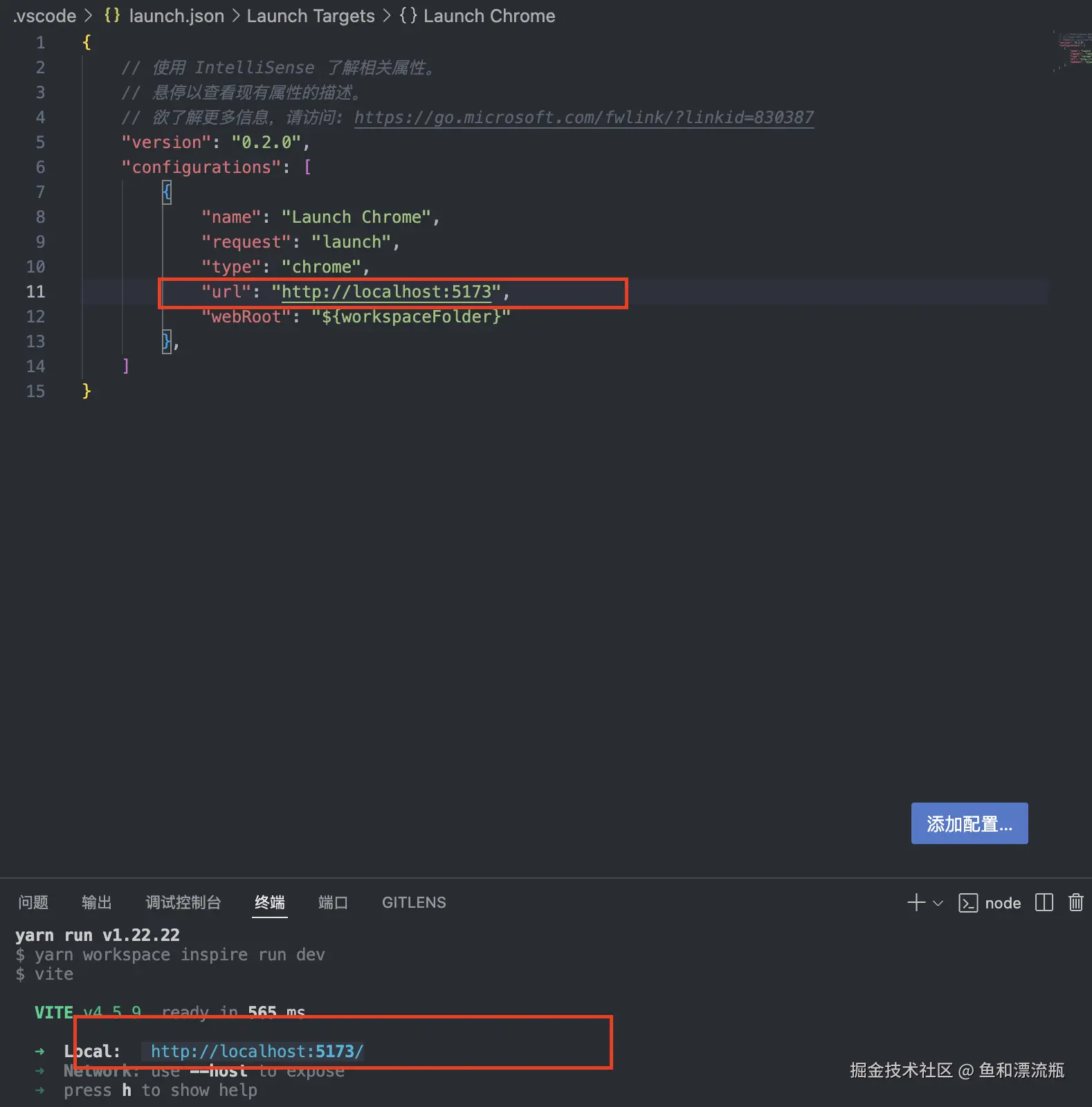1092x1107 pixels.
Task: Kill terminal with the trash icon
Action: (1075, 902)
